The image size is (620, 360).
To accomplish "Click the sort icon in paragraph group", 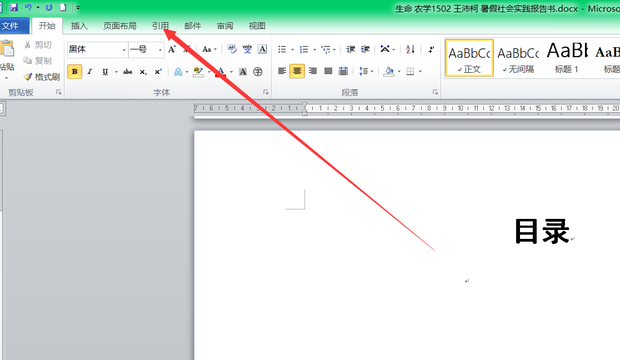I will point(410,49).
